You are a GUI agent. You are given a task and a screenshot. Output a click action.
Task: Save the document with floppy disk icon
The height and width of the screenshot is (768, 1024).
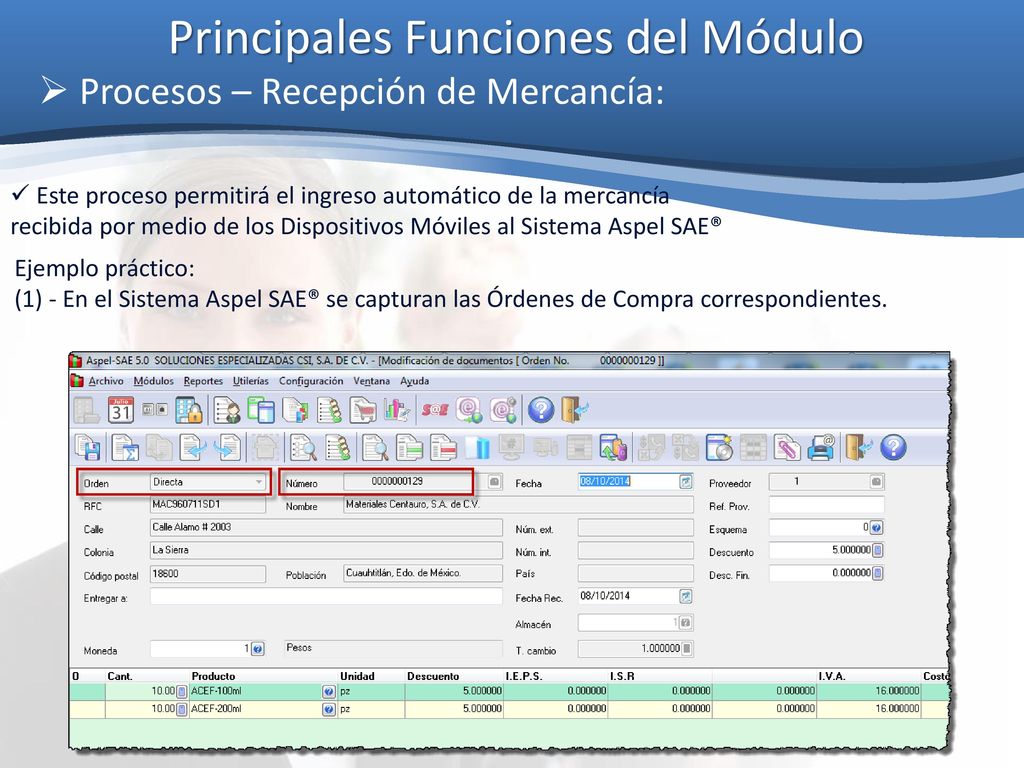(88, 447)
